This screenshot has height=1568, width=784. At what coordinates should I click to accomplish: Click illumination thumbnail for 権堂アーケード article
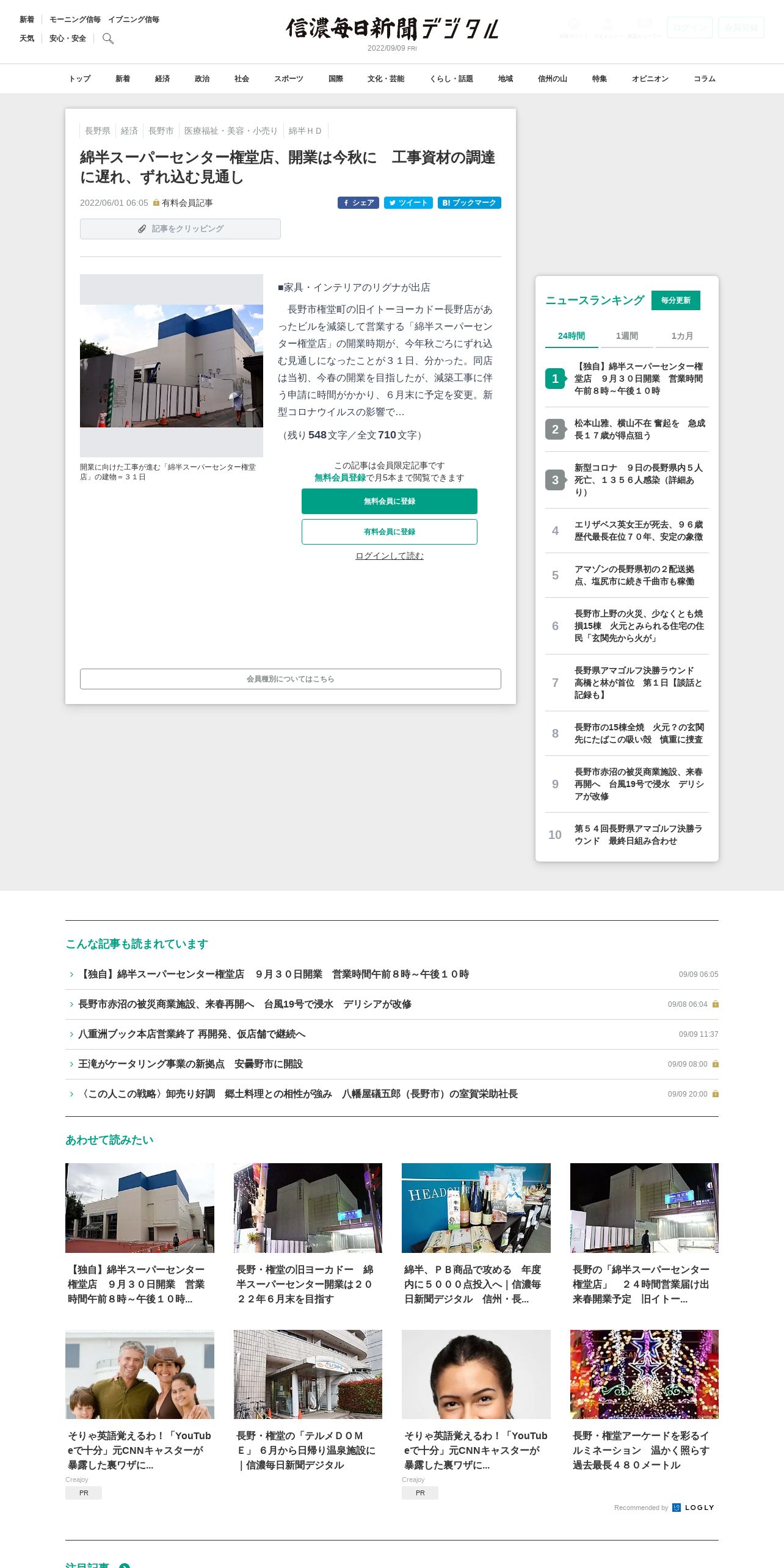(x=644, y=1374)
